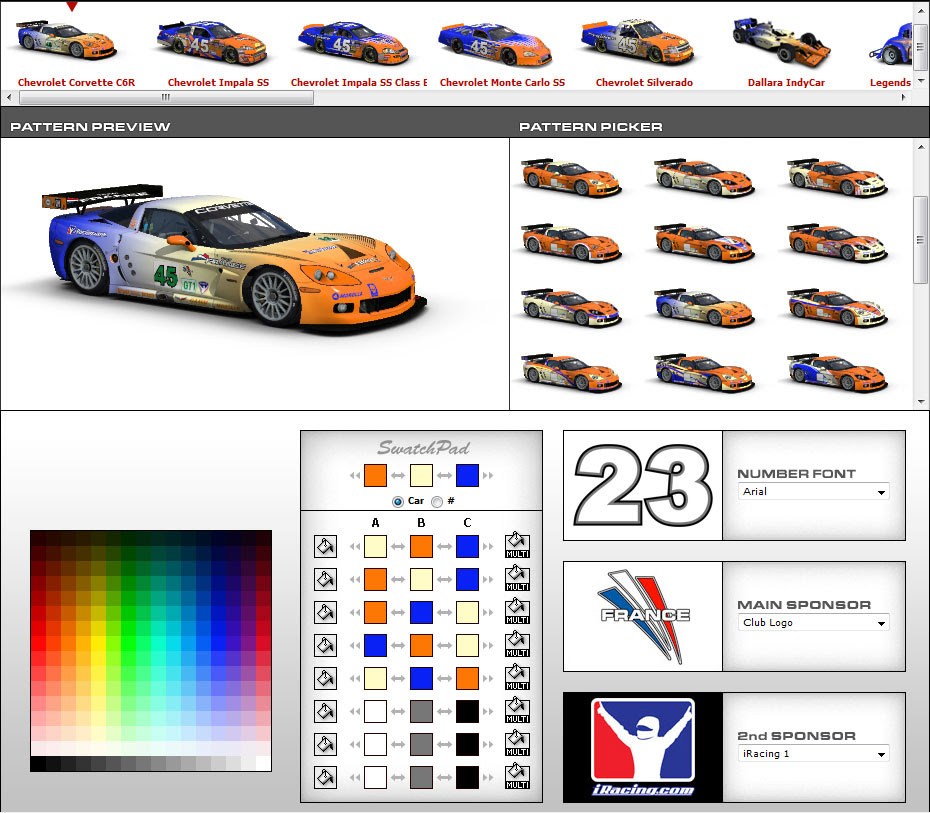Click car list scroll left arrow
This screenshot has height=813, width=930.
9,97
